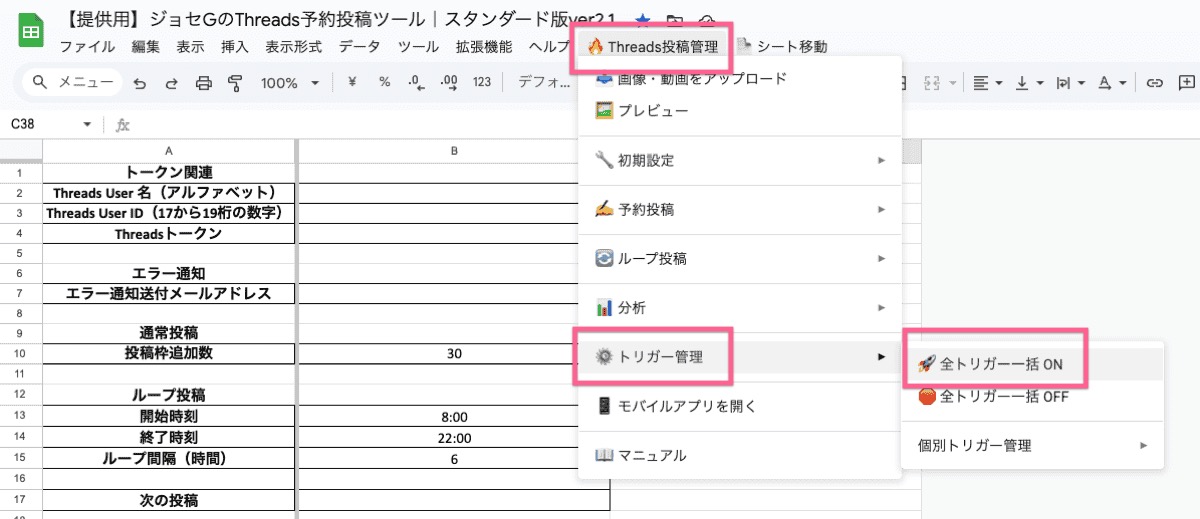Click the cloud document status icon
The height and width of the screenshot is (519, 1200).
click(x=707, y=20)
